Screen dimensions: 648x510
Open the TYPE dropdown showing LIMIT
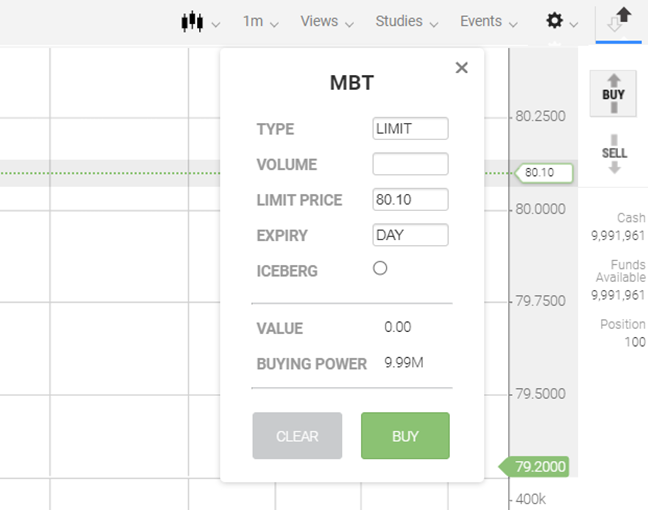pyautogui.click(x=410, y=128)
